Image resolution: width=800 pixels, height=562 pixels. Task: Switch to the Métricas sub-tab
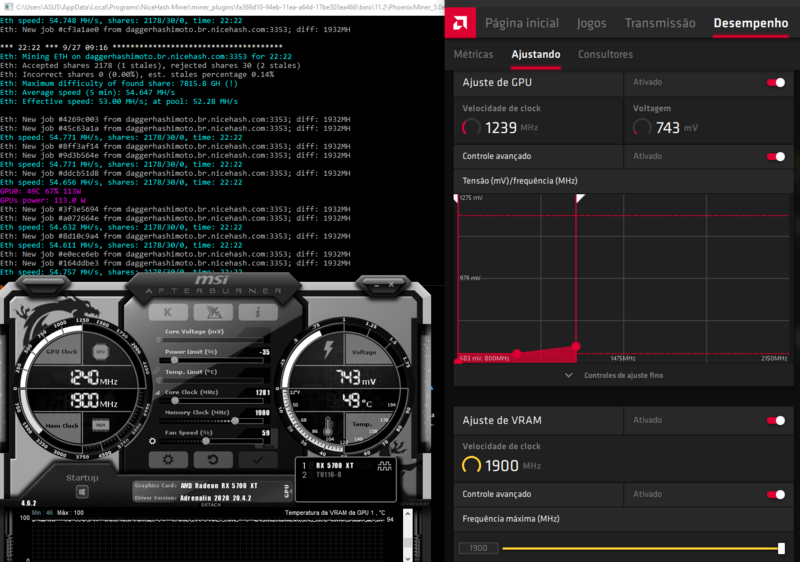coord(473,54)
